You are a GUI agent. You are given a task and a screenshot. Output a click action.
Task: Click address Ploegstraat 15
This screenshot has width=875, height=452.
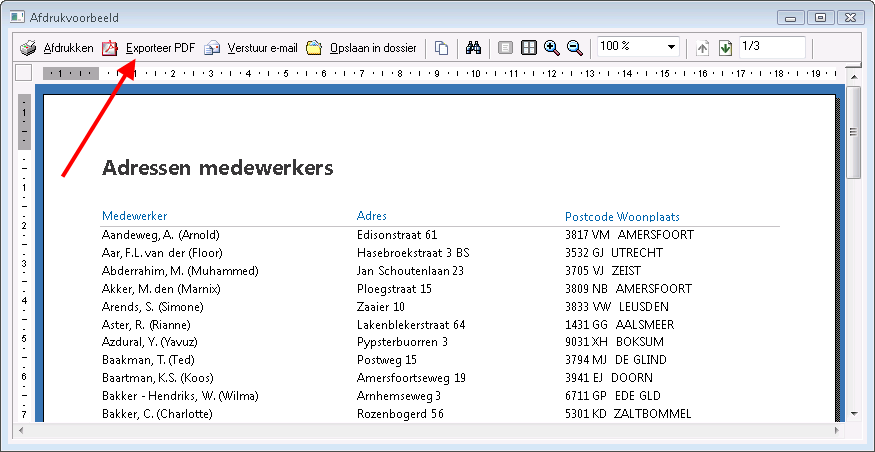pyautogui.click(x=394, y=289)
